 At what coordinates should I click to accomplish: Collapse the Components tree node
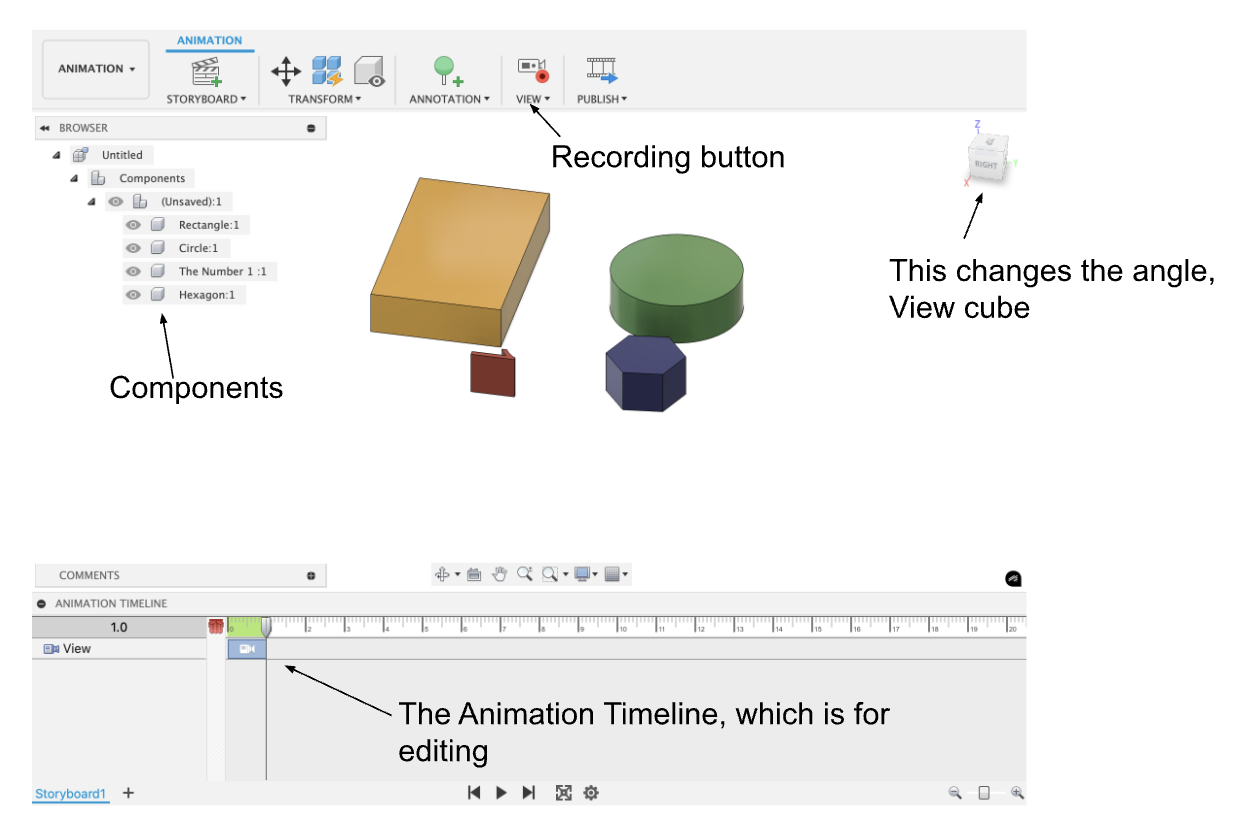pyautogui.click(x=73, y=177)
